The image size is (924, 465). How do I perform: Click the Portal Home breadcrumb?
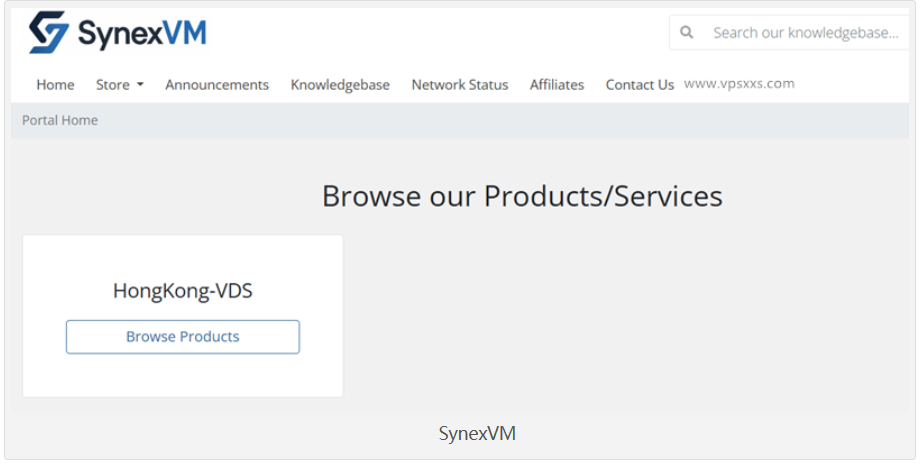pos(60,120)
